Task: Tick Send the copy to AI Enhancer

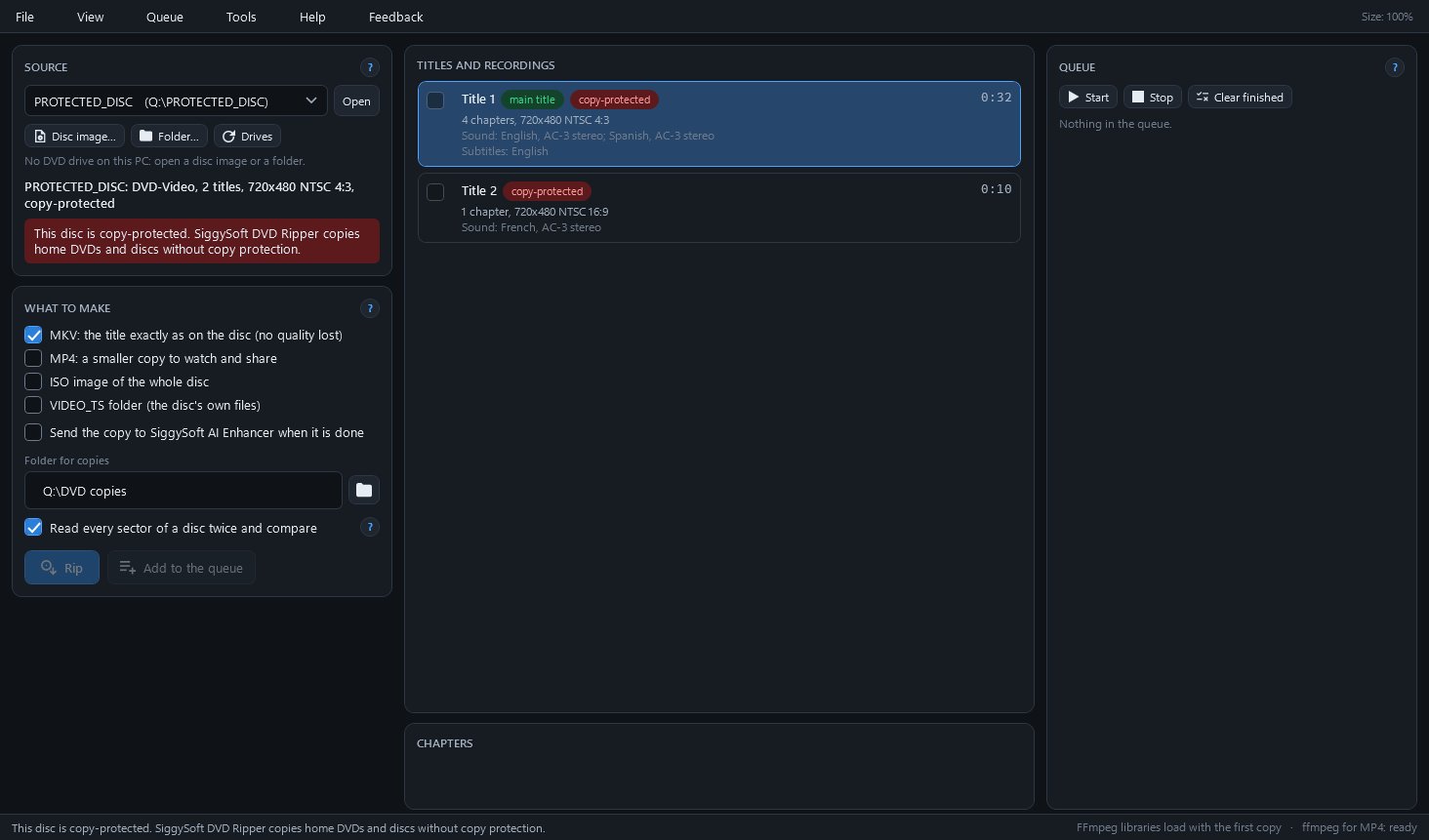Action: point(33,432)
